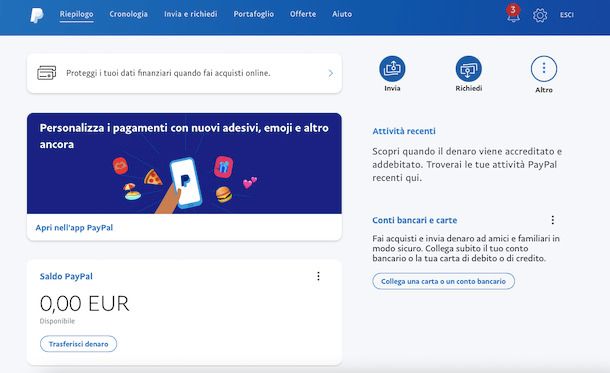
Task: Click the Invia label under the send icon
Action: pos(392,88)
